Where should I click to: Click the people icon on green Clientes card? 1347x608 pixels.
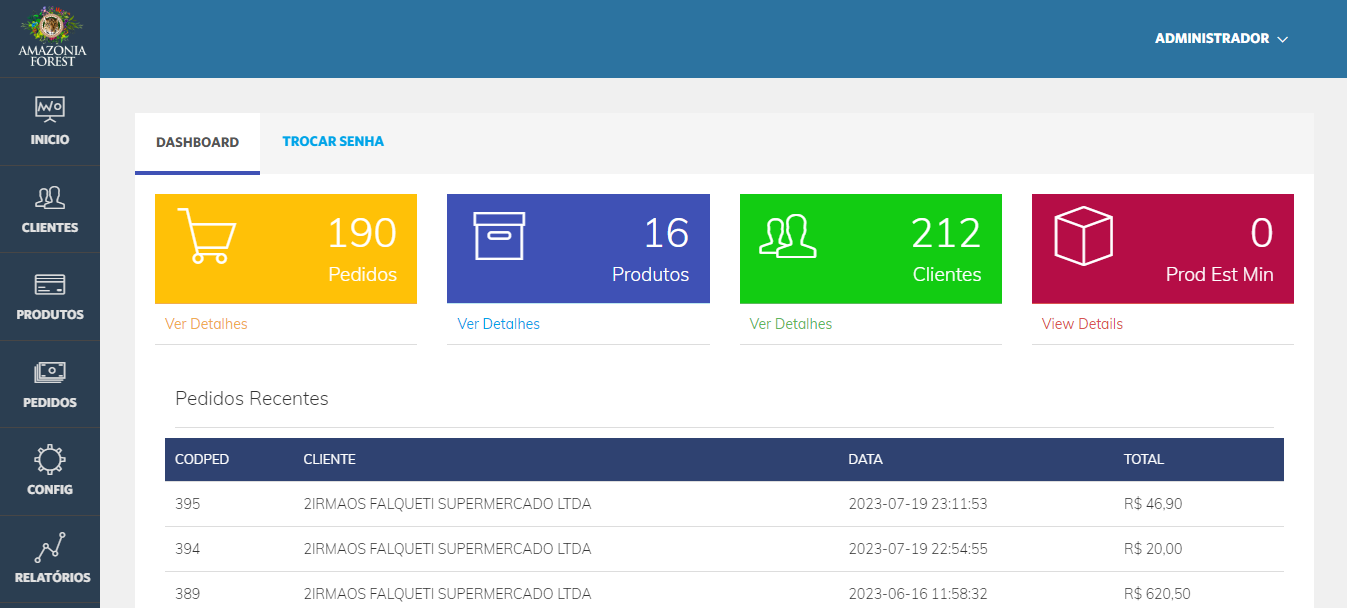(x=788, y=236)
